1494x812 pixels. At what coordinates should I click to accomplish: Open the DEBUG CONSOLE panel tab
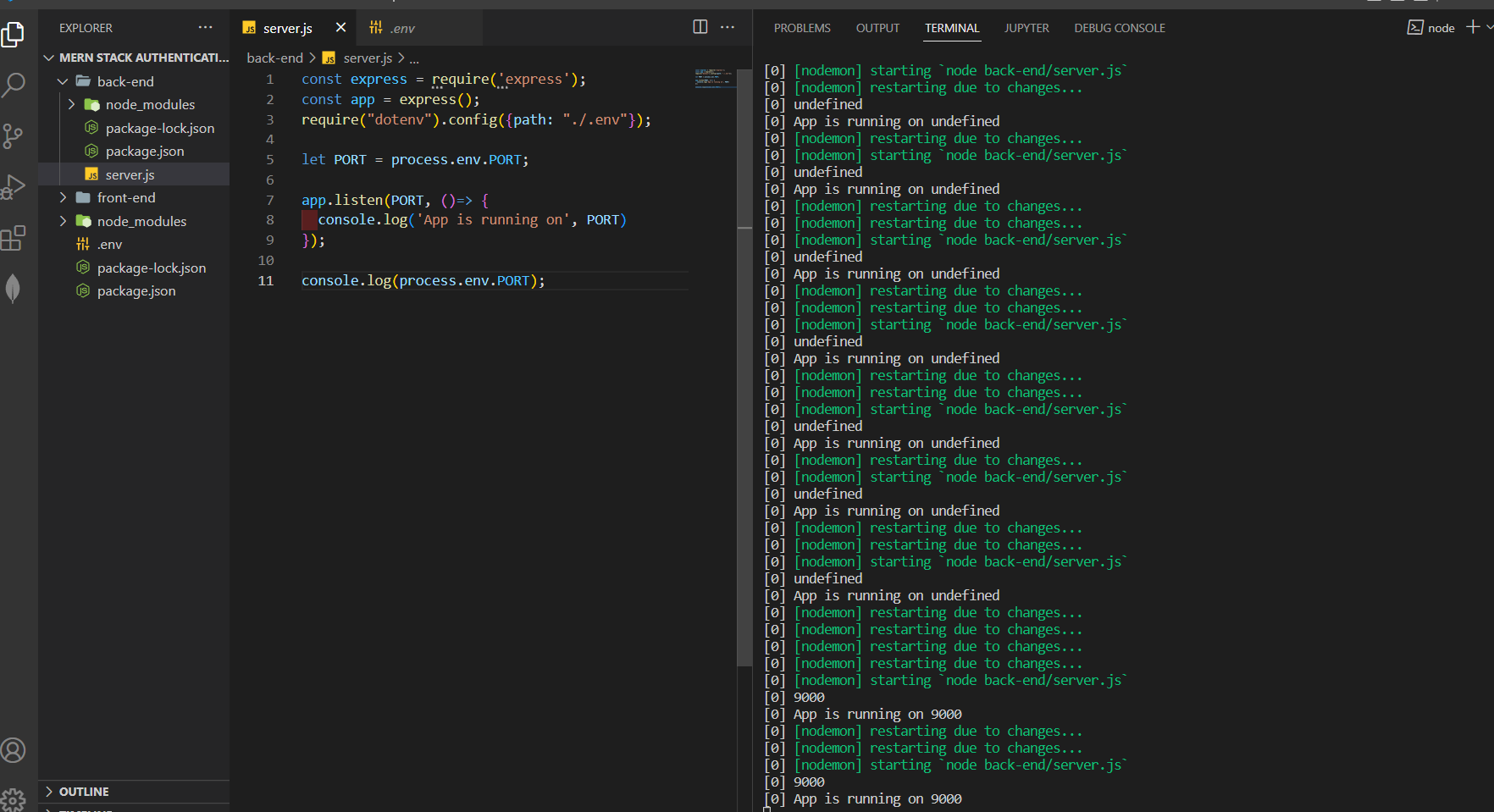[x=1120, y=28]
